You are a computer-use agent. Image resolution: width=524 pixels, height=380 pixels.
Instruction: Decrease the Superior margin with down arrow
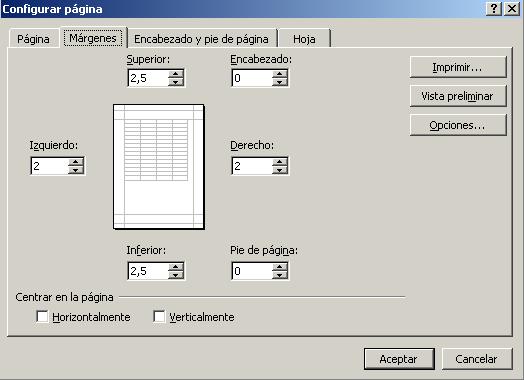(x=176, y=82)
